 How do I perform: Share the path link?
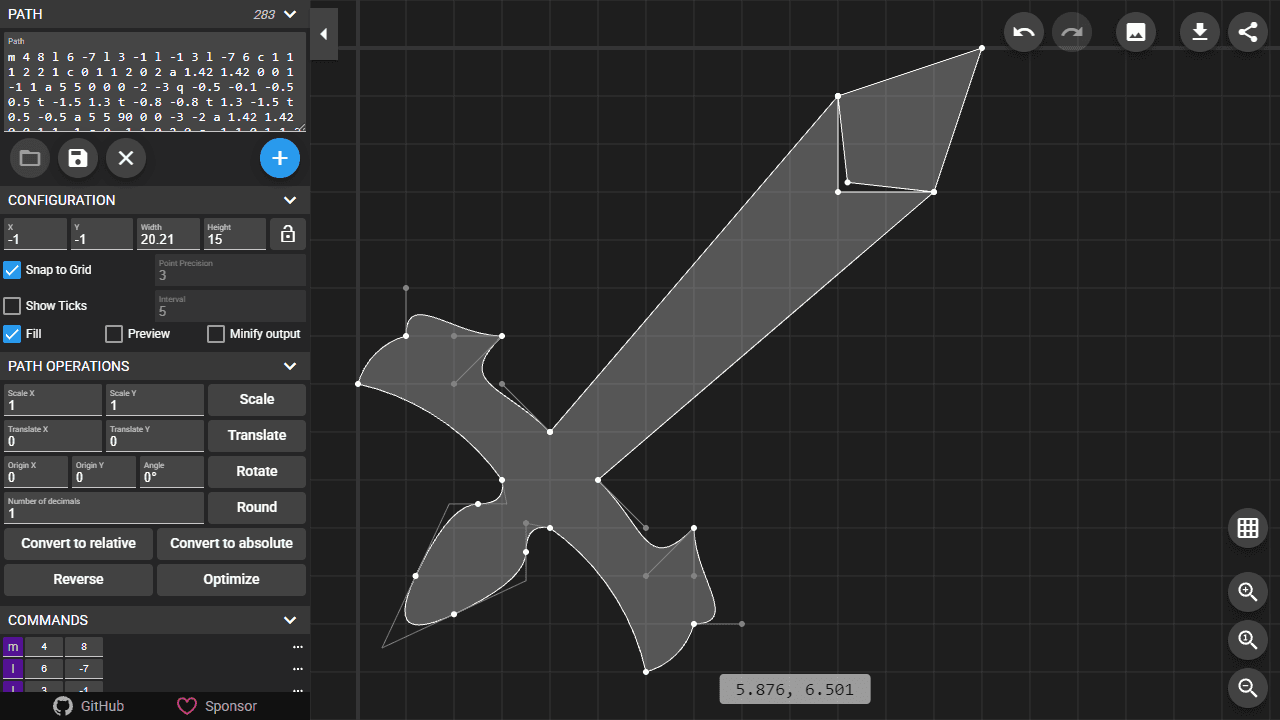click(x=1248, y=32)
